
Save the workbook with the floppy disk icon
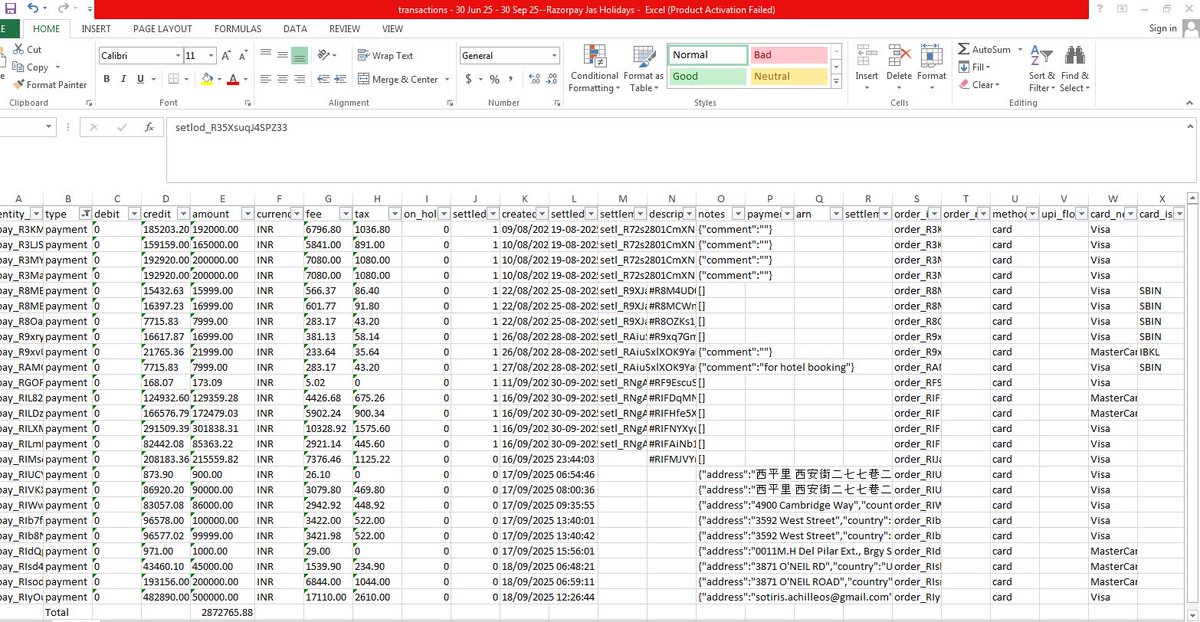[x=12, y=9]
